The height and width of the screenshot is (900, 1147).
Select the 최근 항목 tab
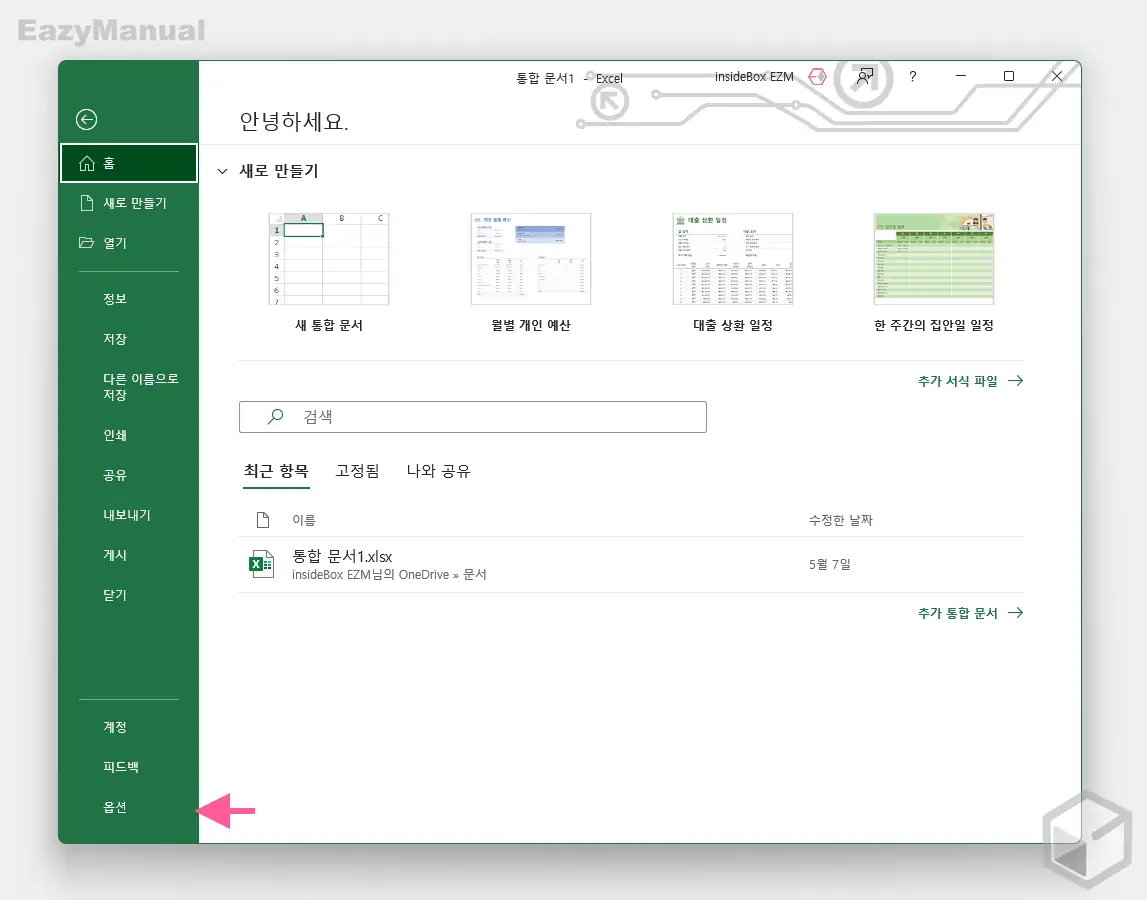276,470
